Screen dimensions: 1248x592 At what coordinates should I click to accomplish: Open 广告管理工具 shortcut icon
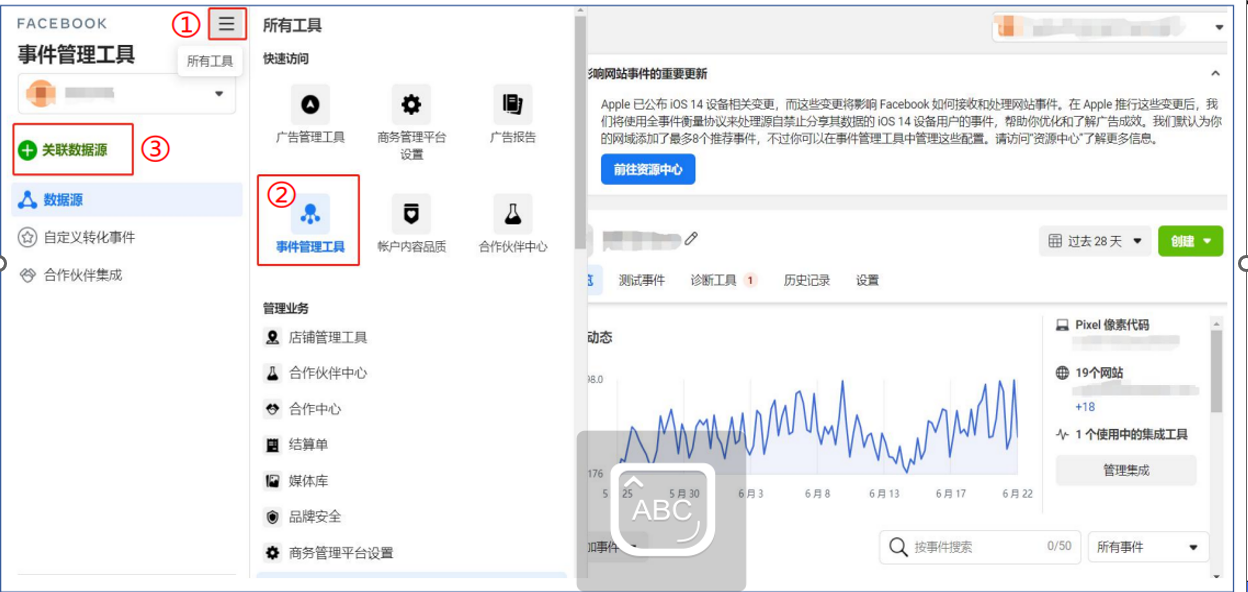[310, 104]
